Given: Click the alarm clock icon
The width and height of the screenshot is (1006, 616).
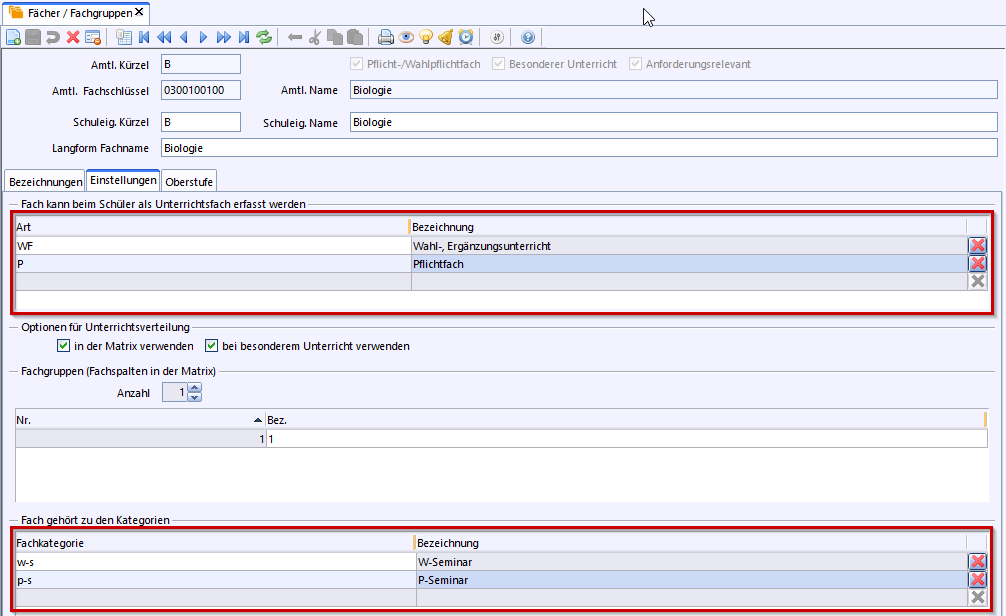Looking at the screenshot, I should 466,37.
